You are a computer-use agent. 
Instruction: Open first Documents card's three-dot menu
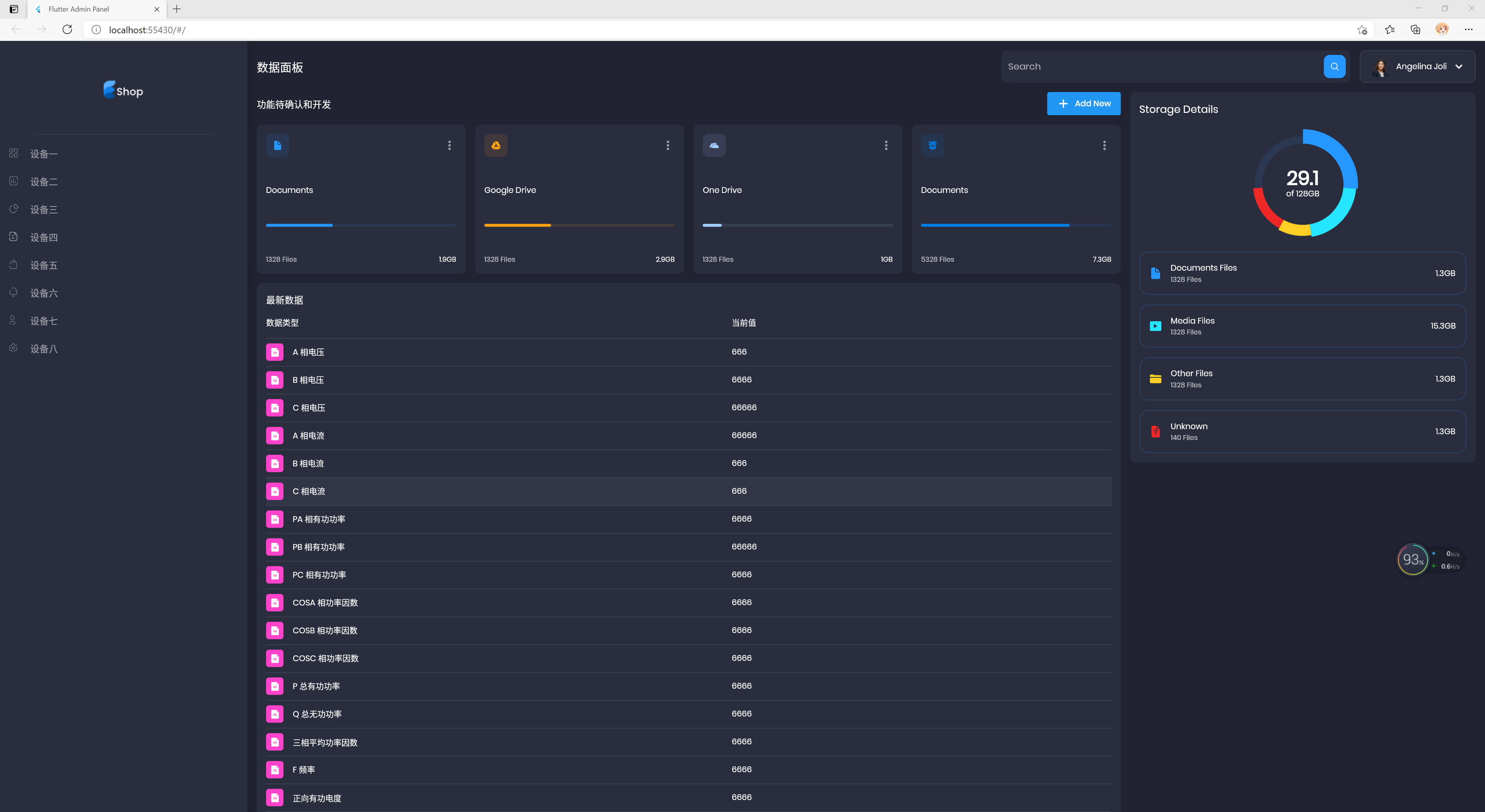[x=449, y=145]
